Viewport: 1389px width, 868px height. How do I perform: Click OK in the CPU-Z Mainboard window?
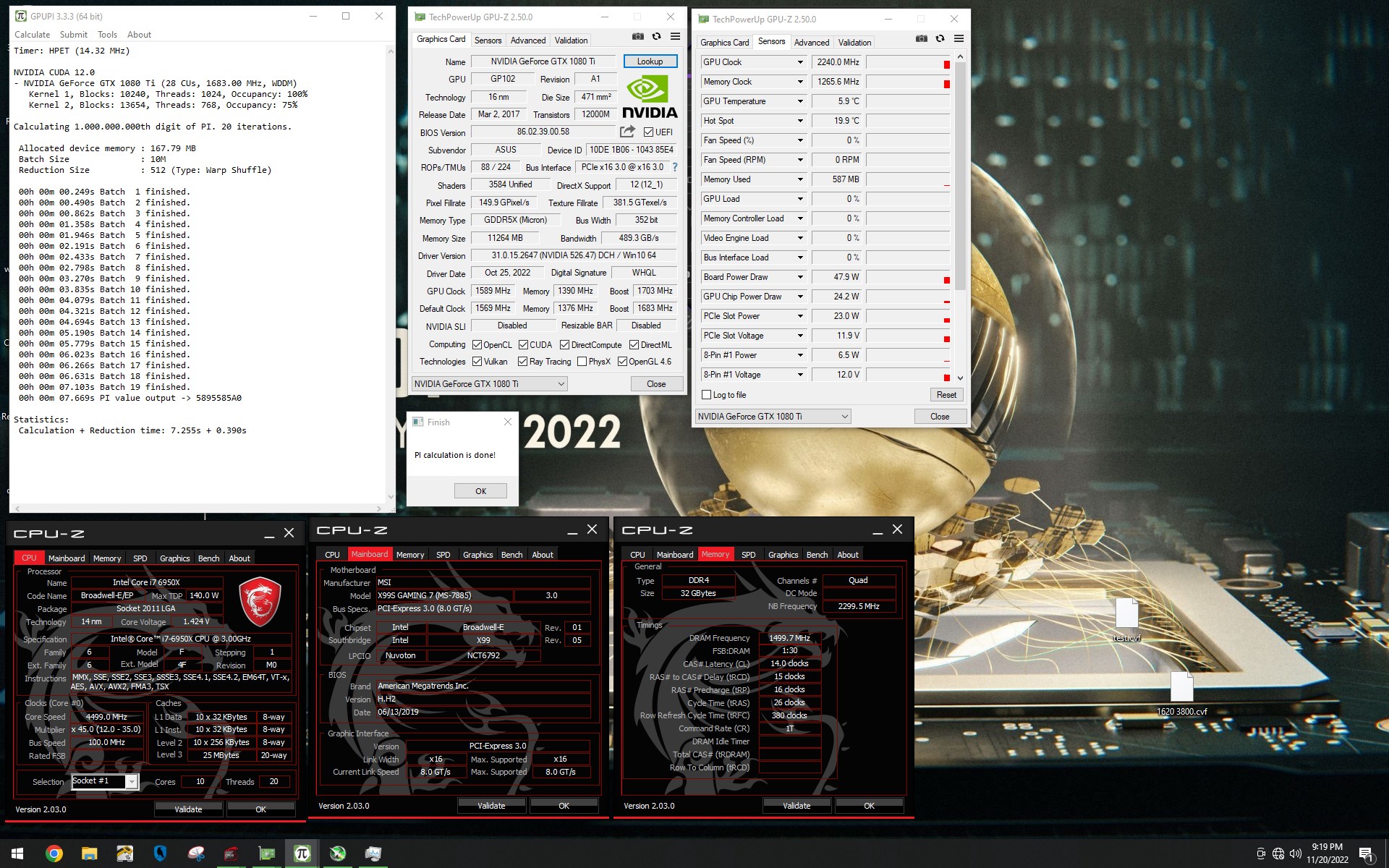[564, 806]
